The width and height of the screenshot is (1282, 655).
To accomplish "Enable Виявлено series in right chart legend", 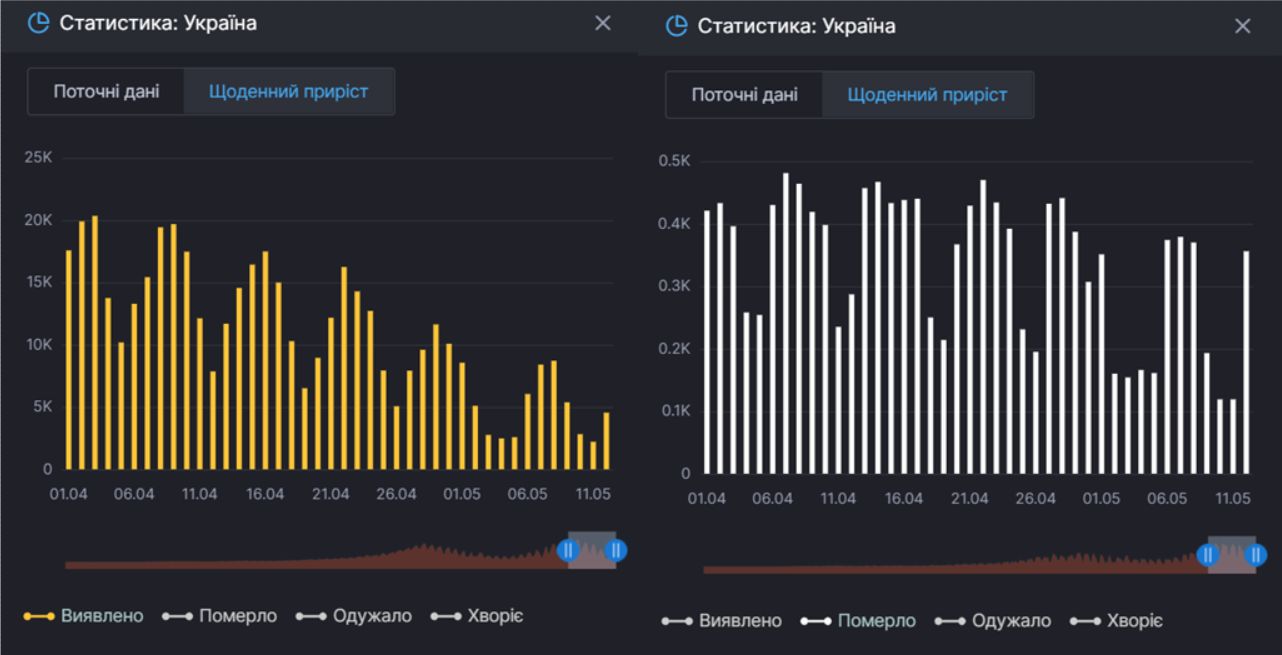I will 722,621.
